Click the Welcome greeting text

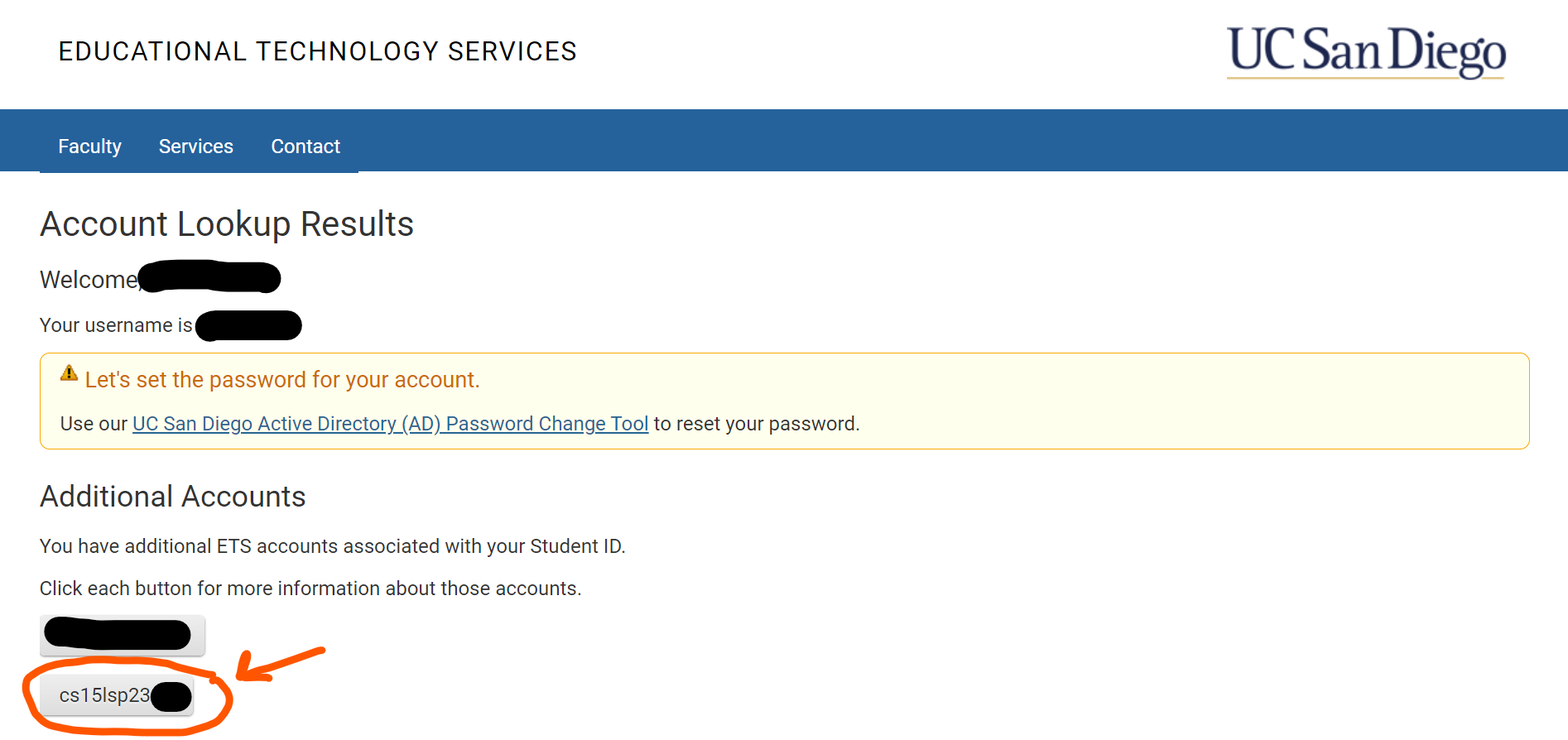click(88, 280)
